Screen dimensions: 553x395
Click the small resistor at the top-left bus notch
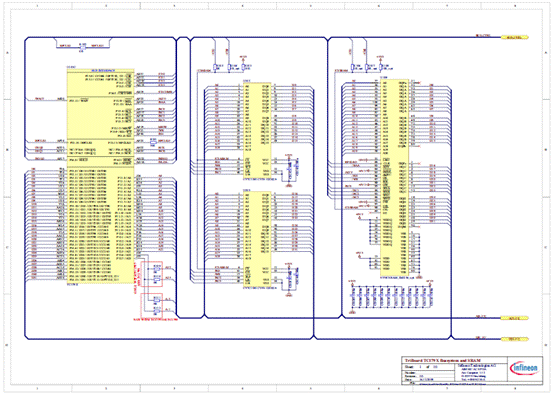(82, 47)
